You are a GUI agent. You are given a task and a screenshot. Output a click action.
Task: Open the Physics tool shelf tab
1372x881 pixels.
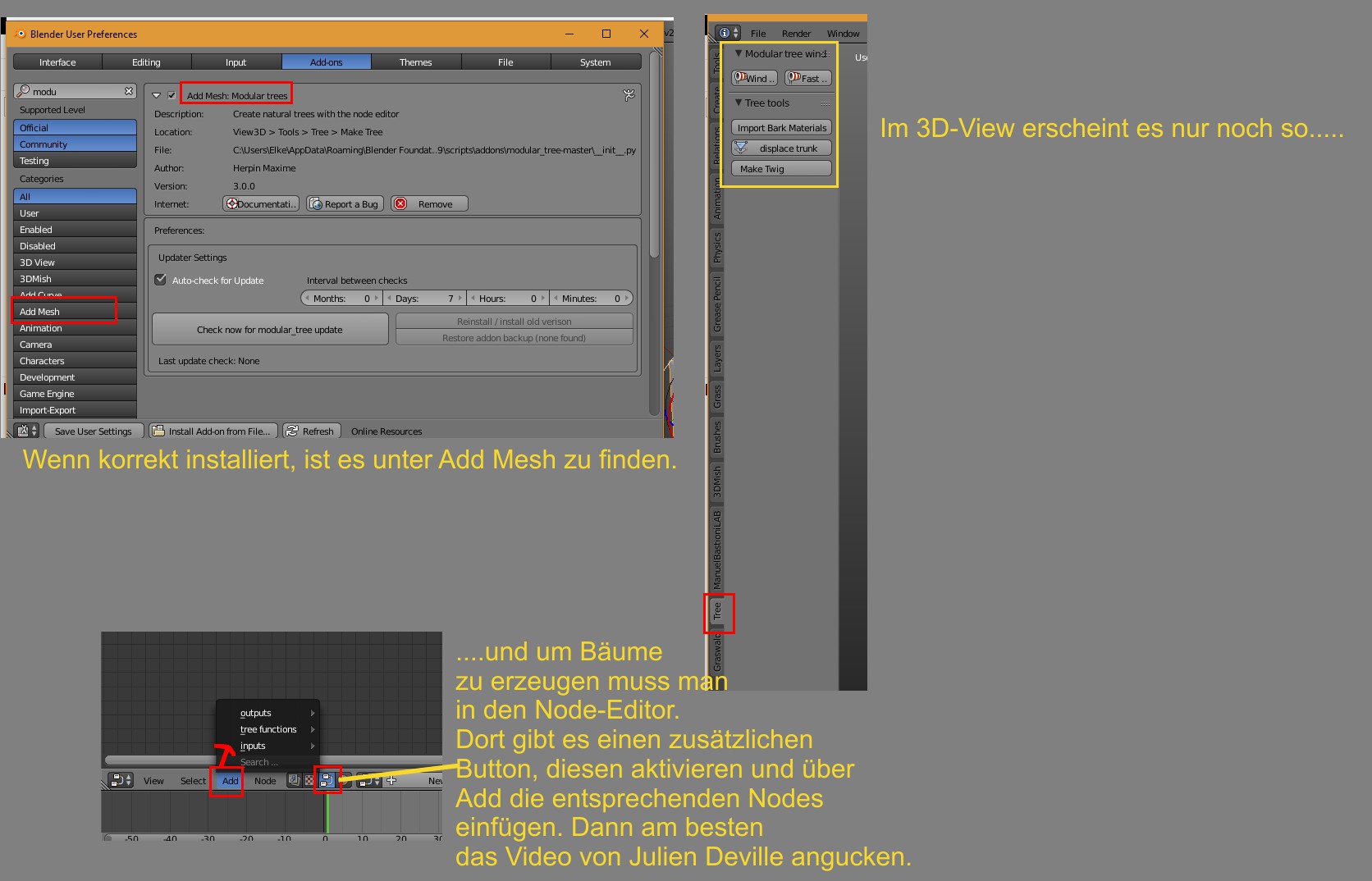[x=717, y=248]
